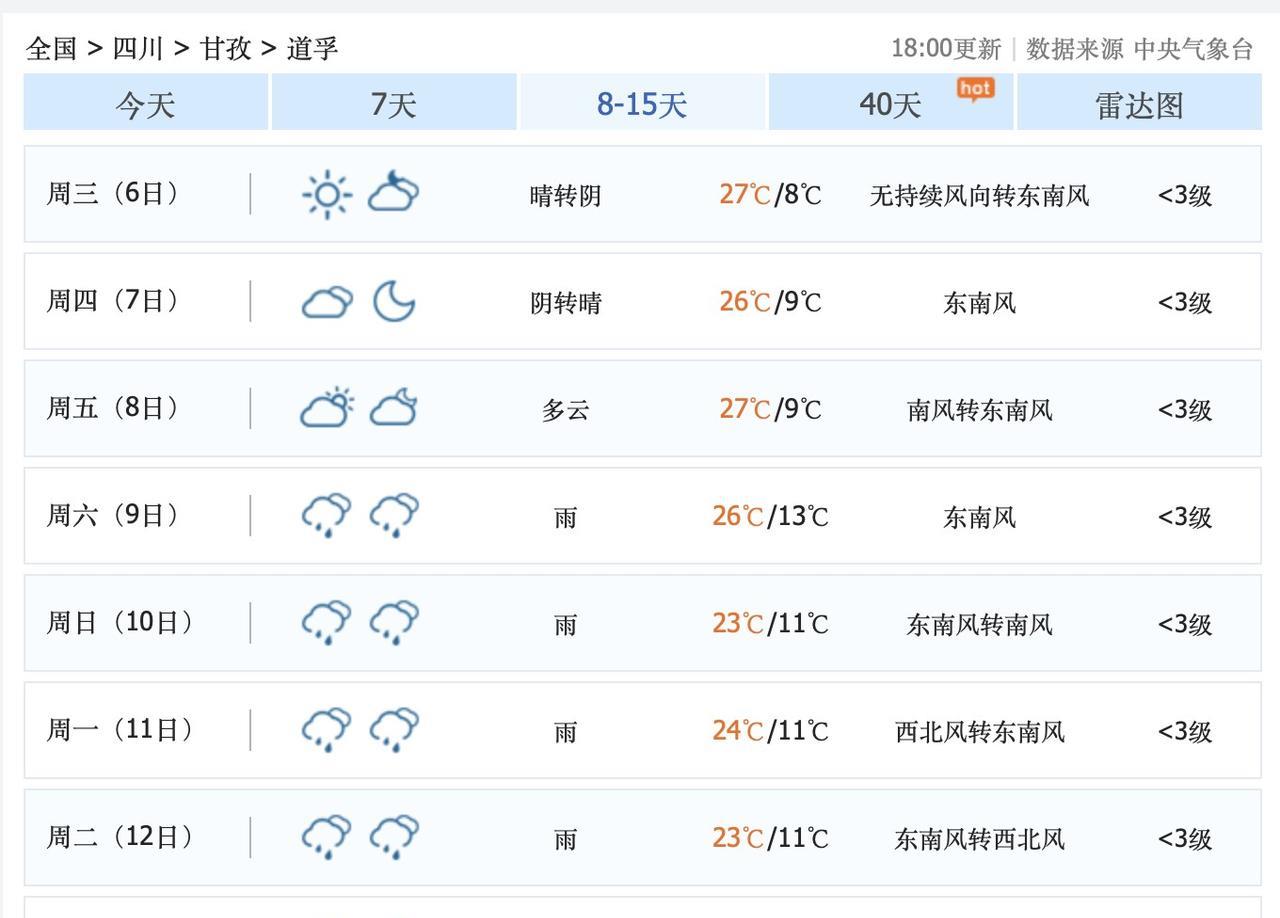Click the overcast cloud icon for 周四
The image size is (1280, 918).
pyautogui.click(x=327, y=301)
